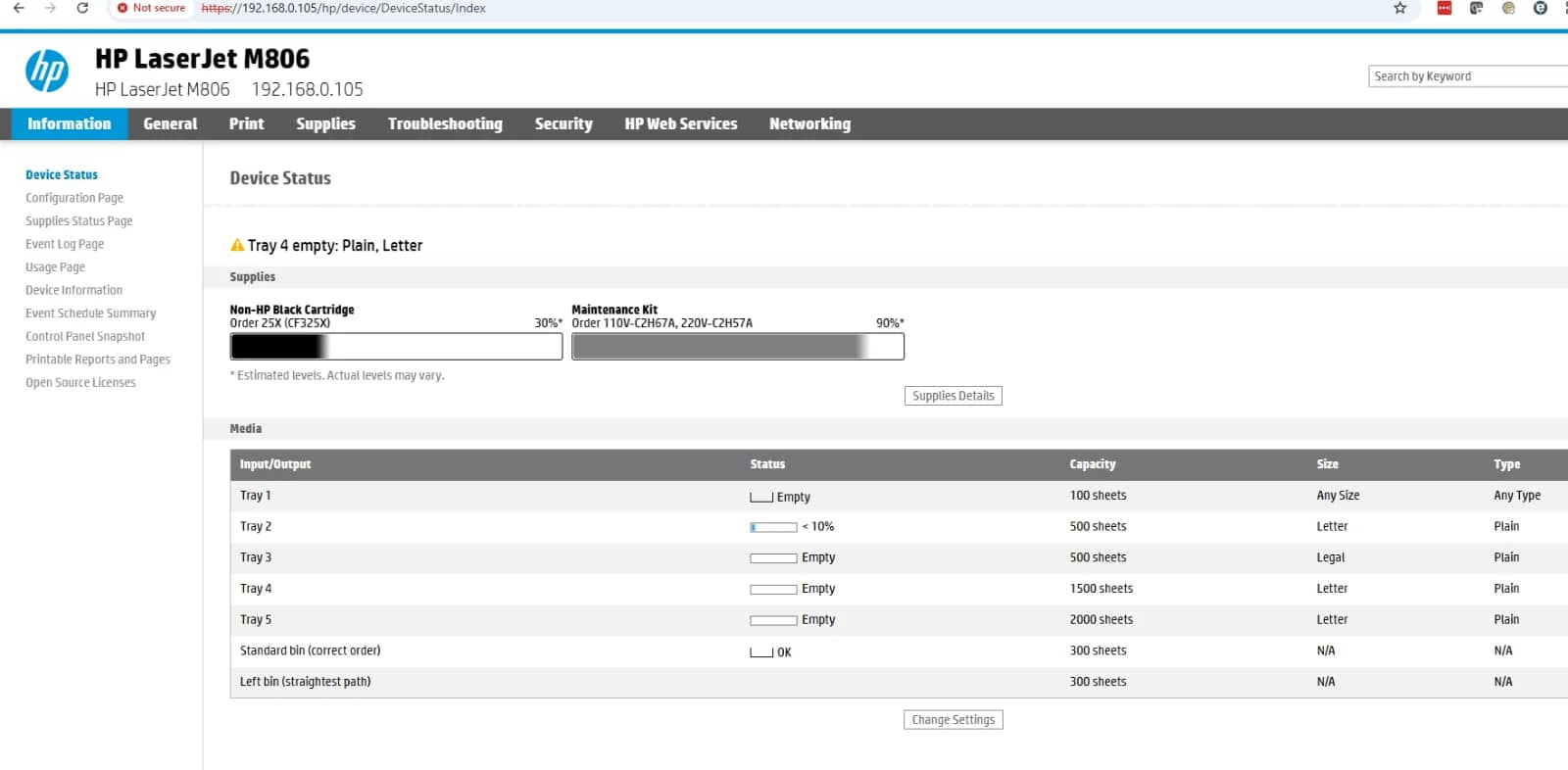The width and height of the screenshot is (1568, 770).
Task: Switch to the Security tab
Action: (563, 124)
